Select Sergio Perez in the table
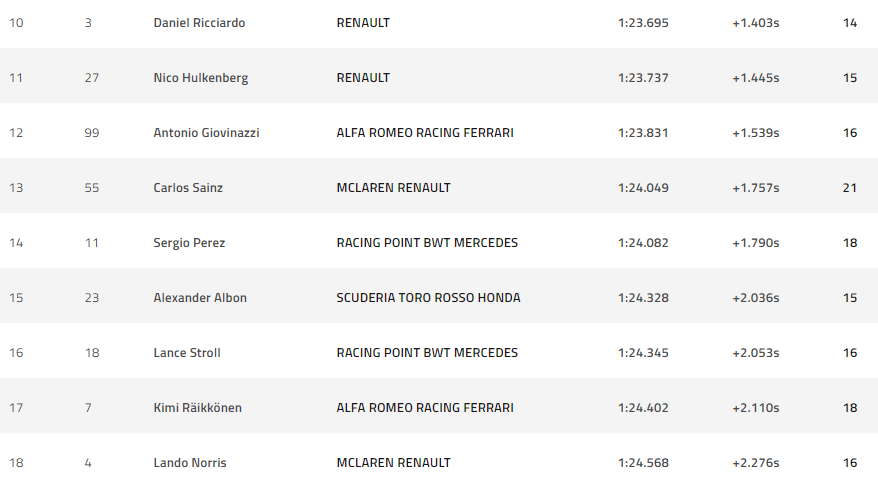Screen dimensions: 878x486 189,242
